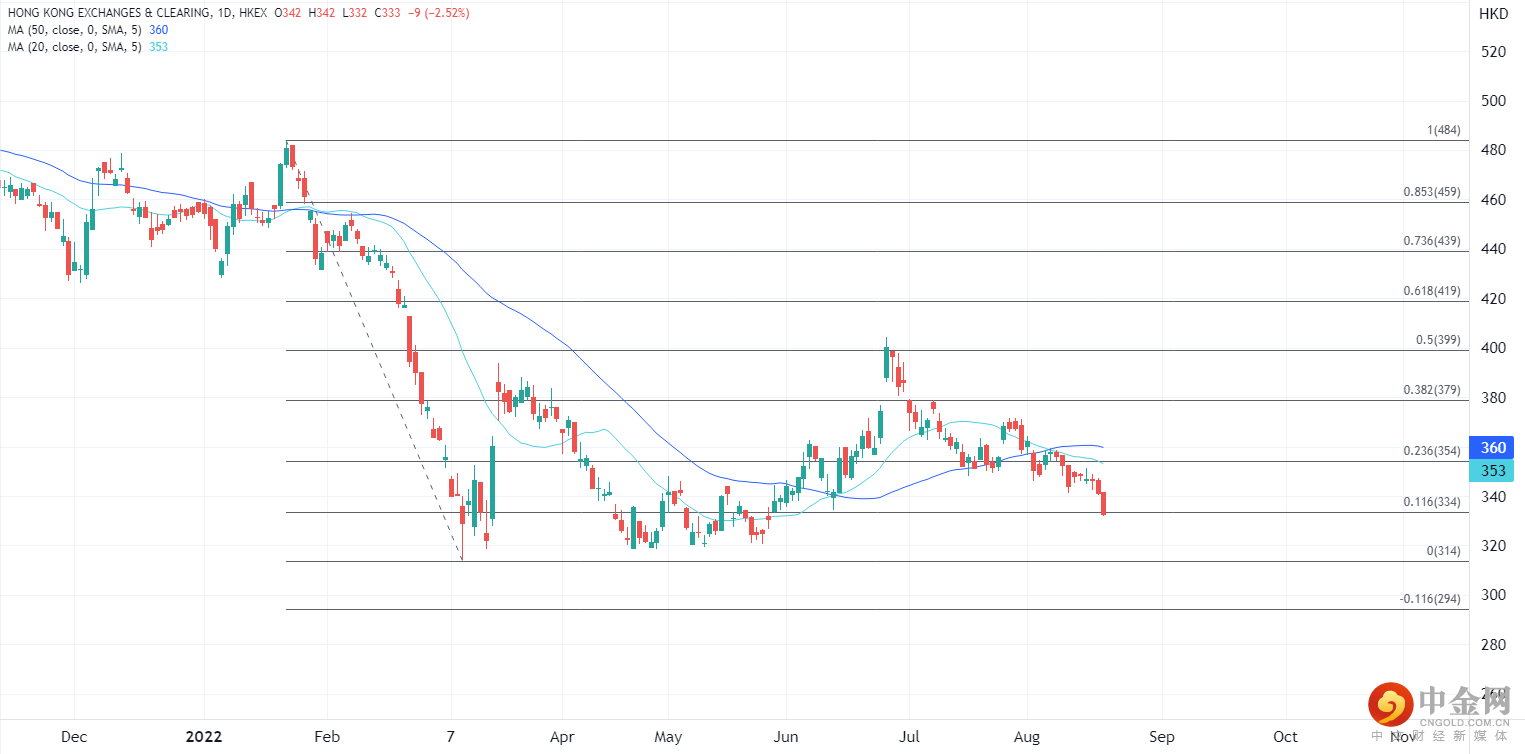Select the -0.116(294) Fibonacci level label
Screen dimensions: 1525x754
[x=1431, y=599]
